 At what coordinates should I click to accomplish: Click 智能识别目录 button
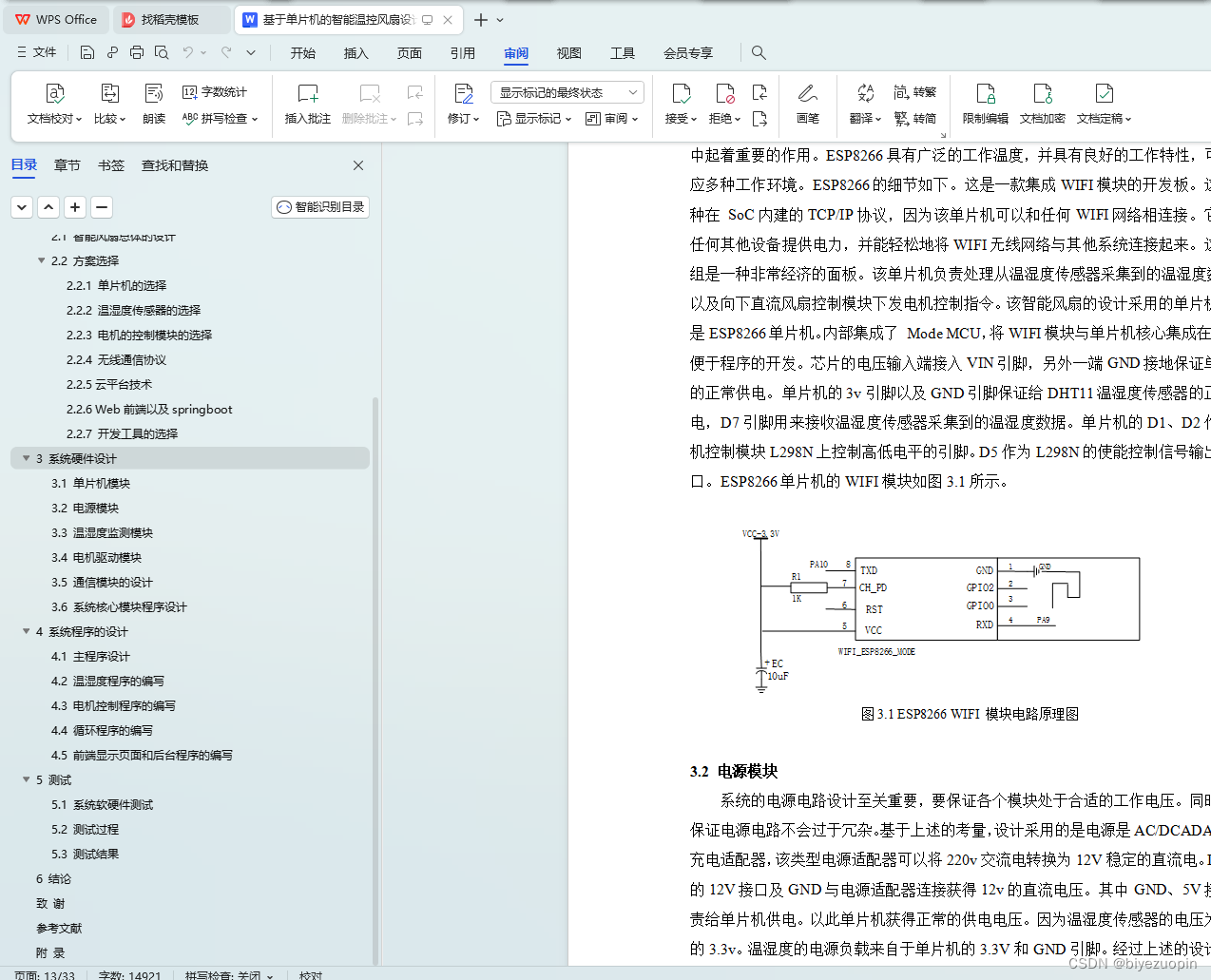(320, 207)
